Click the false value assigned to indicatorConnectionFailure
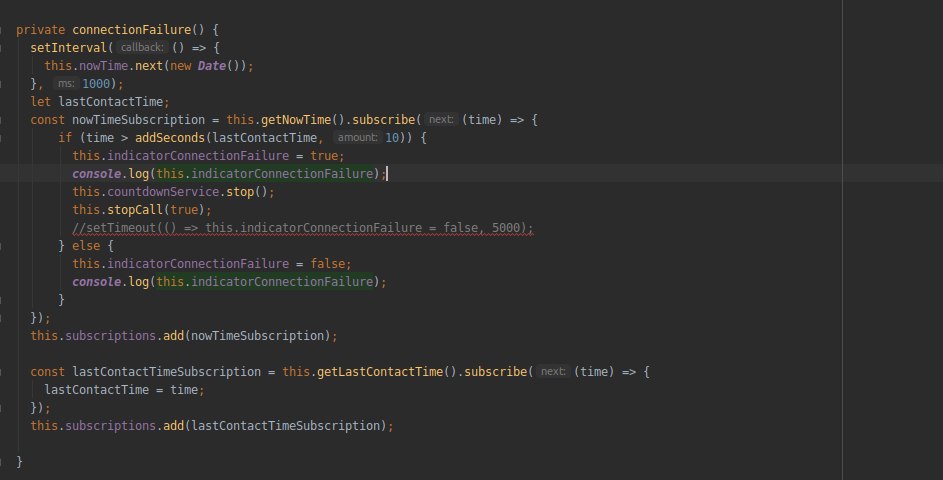Viewport: 943px width, 480px height. 328,264
